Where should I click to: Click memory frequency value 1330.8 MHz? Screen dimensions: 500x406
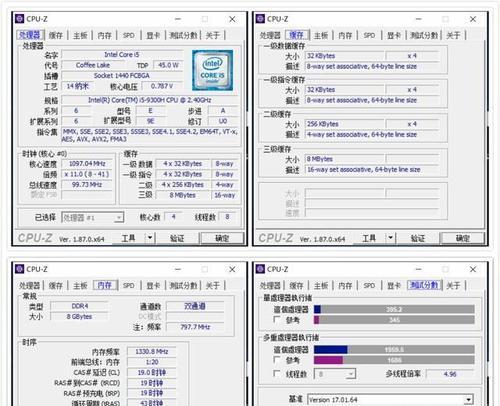[152, 351]
